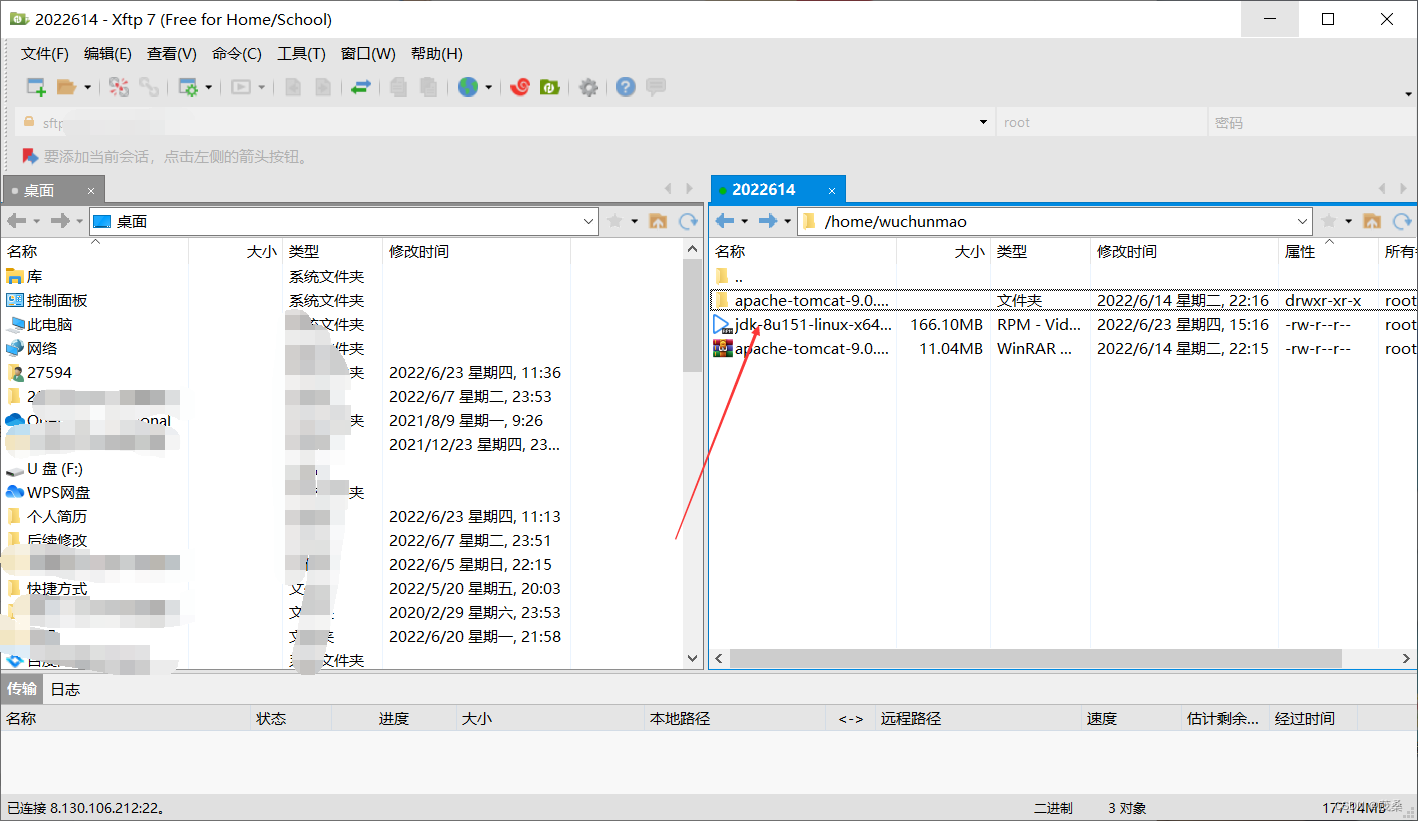Go forward in the remote pane
This screenshot has width=1418, height=821.
pyautogui.click(x=768, y=221)
